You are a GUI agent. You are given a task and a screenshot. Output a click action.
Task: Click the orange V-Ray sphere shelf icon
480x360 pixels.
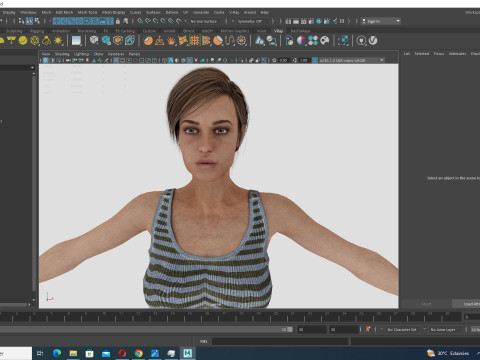[x=148, y=41]
